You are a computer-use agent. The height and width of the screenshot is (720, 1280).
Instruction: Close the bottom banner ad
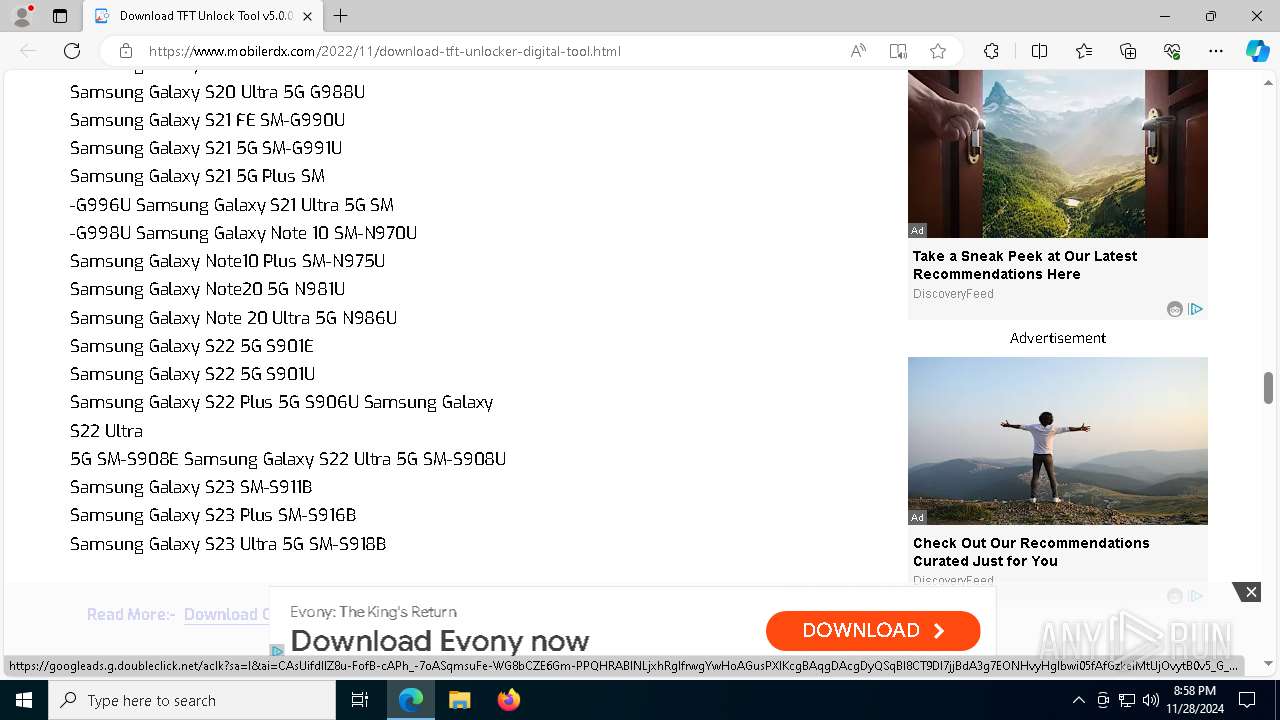point(1250,592)
